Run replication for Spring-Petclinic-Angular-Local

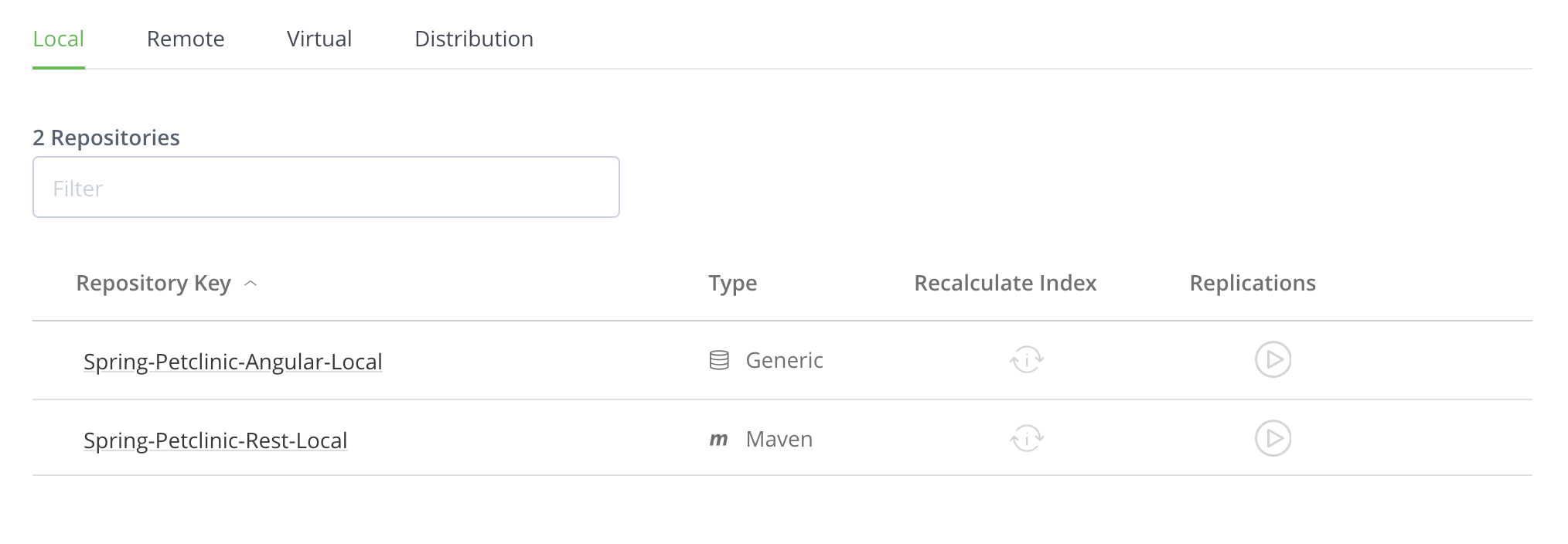click(x=1273, y=359)
